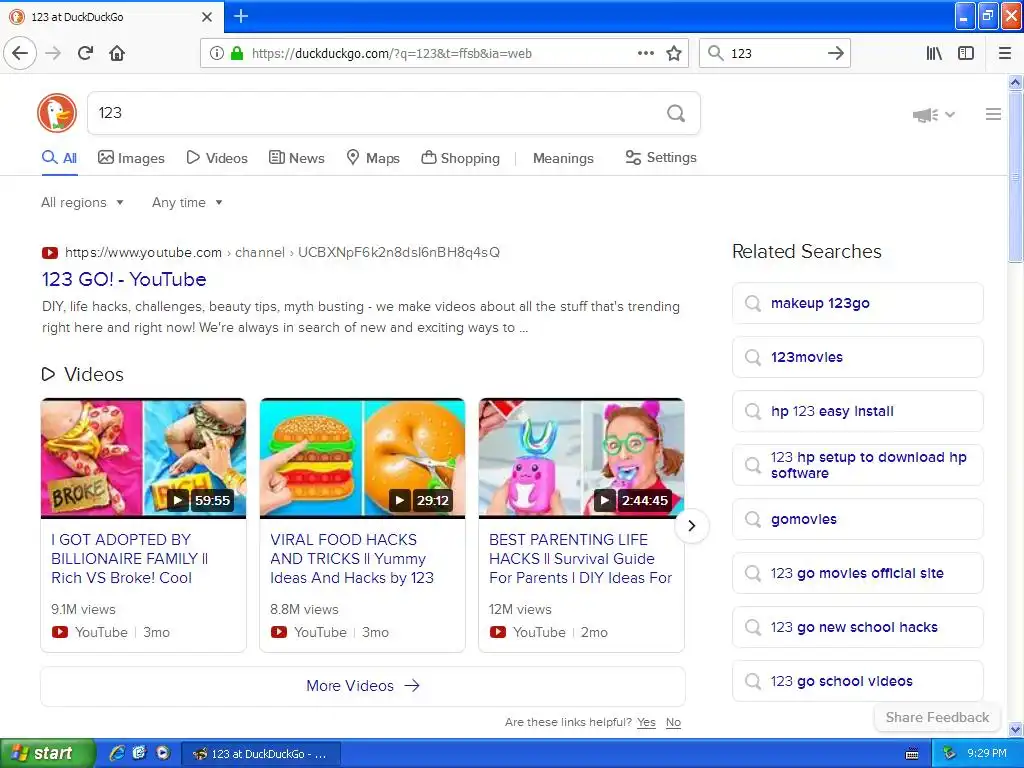Viewport: 1024px width, 768px height.
Task: Search related: 123movies
Action: (x=857, y=357)
